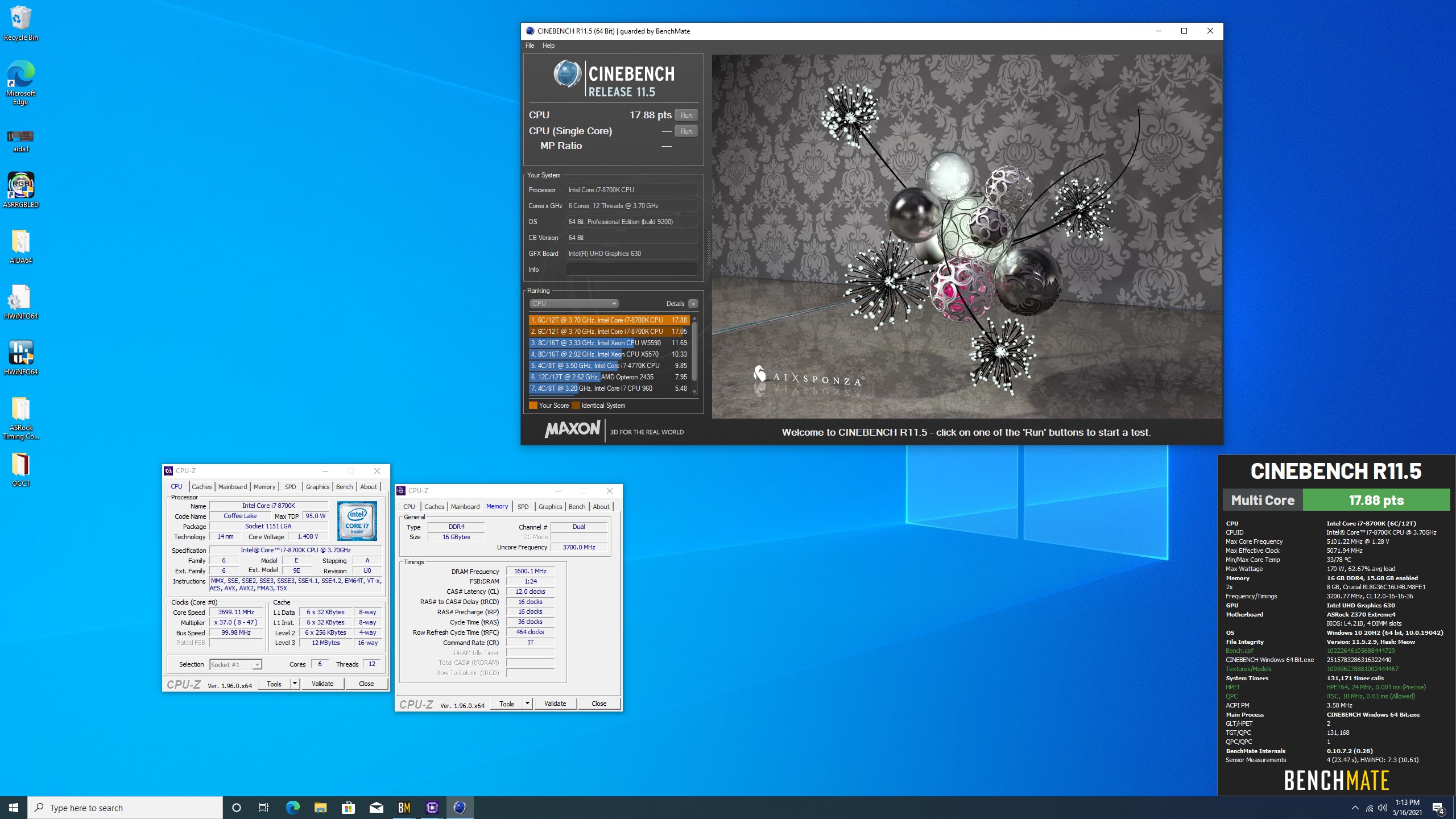Image resolution: width=1456 pixels, height=819 pixels.
Task: Click the 17.88 pts BenchMate score bar
Action: pyautogui.click(x=1376, y=500)
